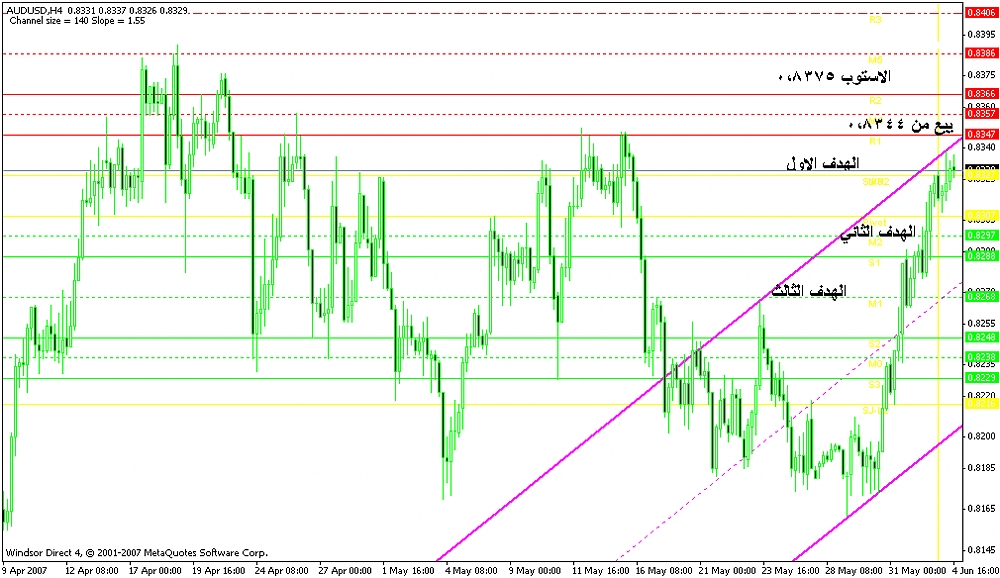The height and width of the screenshot is (578, 1000).
Task: Click the red 0.8347 price tag
Action: click(982, 134)
